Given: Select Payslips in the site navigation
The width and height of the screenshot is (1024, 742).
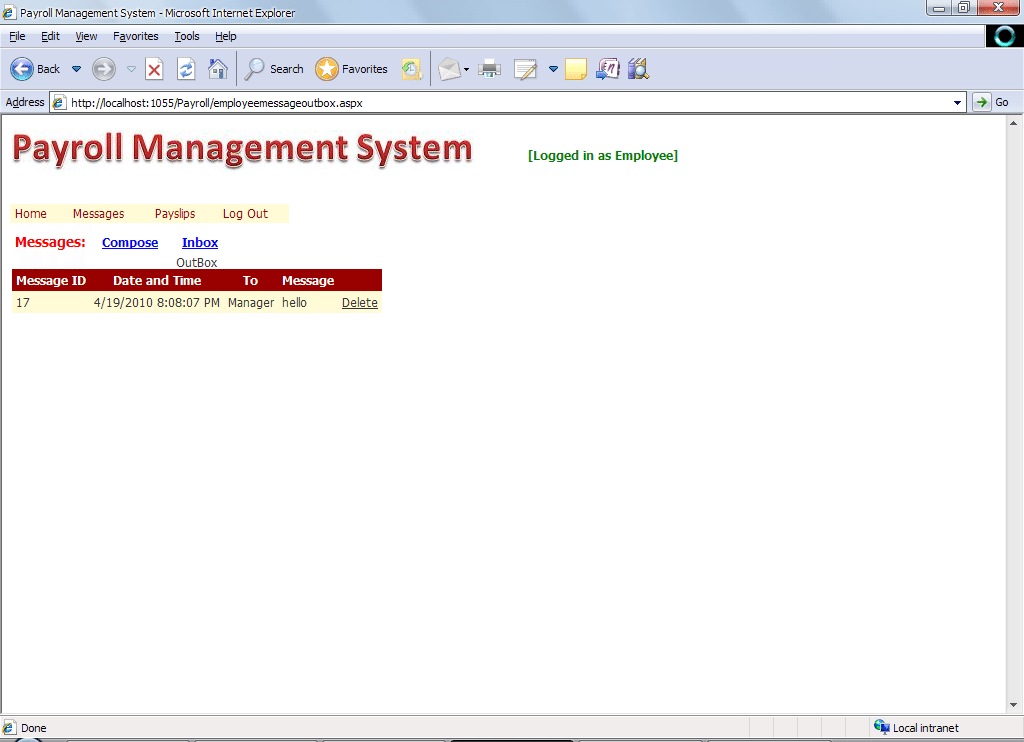Looking at the screenshot, I should click(x=175, y=214).
